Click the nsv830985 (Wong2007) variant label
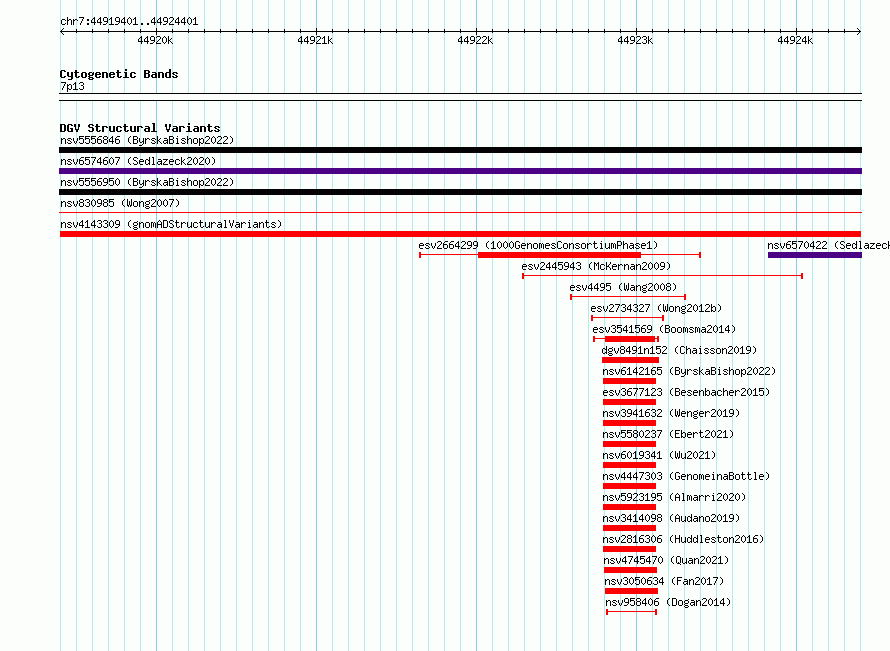Viewport: 890px width, 651px height. click(120, 203)
